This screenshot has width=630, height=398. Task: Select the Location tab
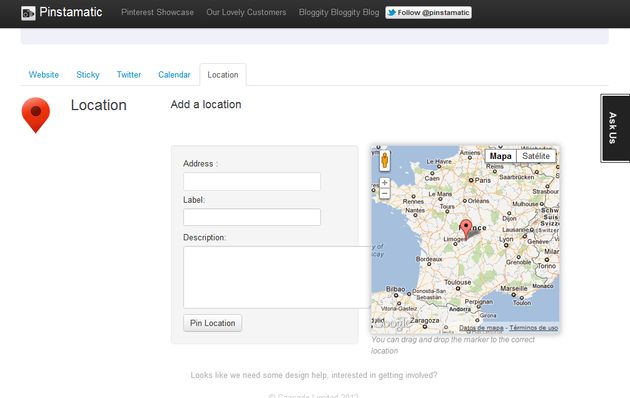[x=223, y=75]
